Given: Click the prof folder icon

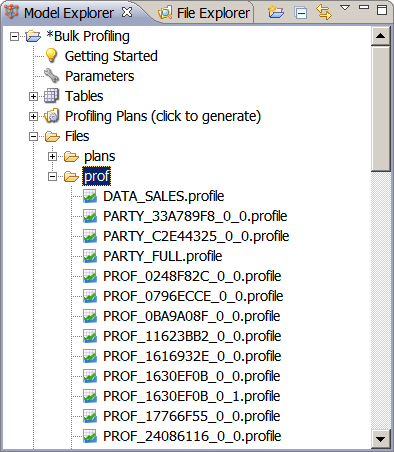Looking at the screenshot, I should [71, 176].
